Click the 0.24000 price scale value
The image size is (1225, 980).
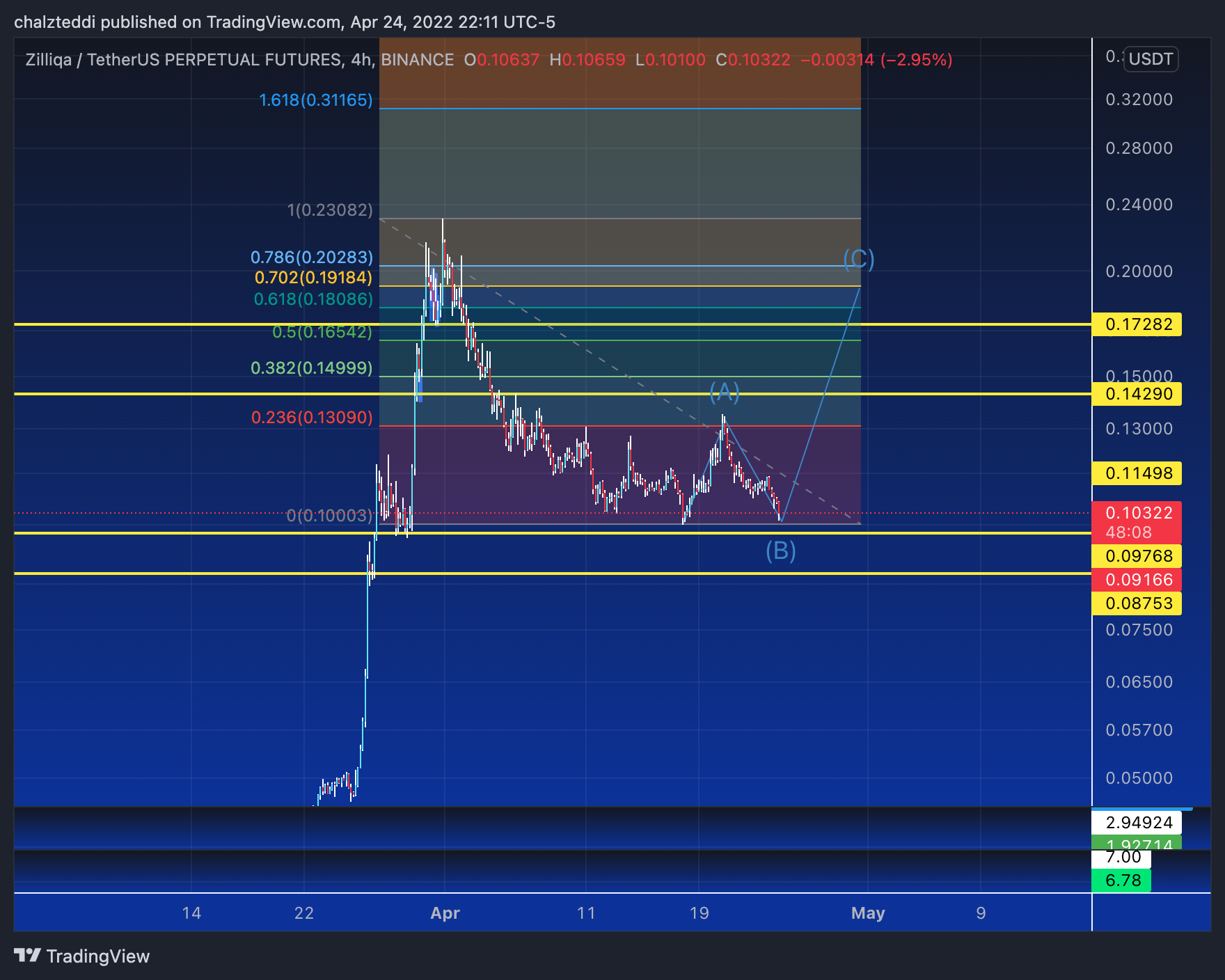point(1139,205)
